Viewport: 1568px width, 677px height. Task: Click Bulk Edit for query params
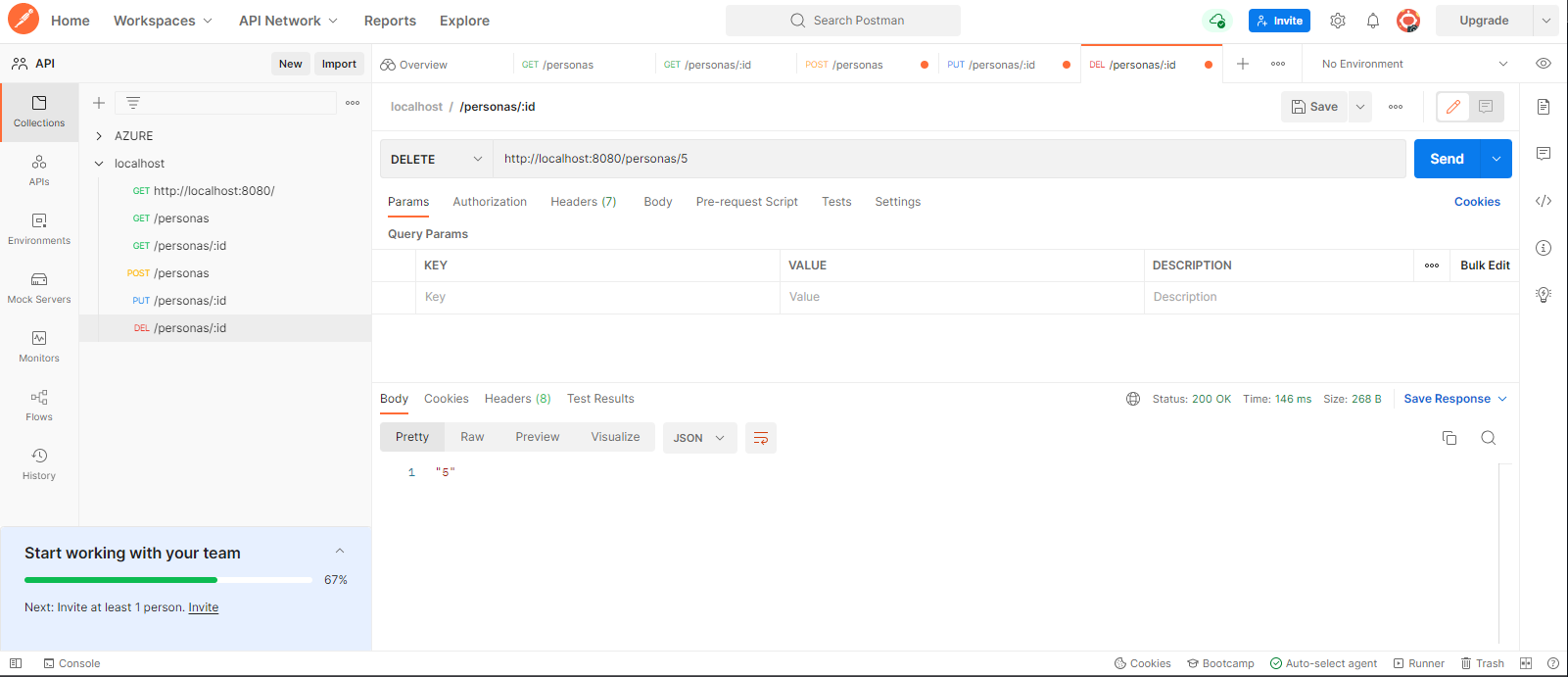1485,266
